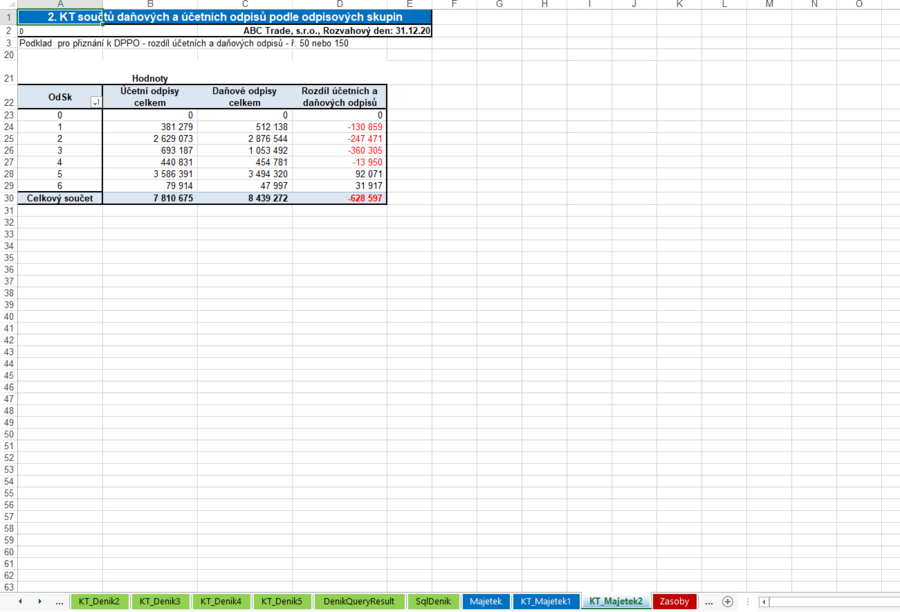Open the blue Majetek sheet tab
The height and width of the screenshot is (612, 900).
(485, 601)
